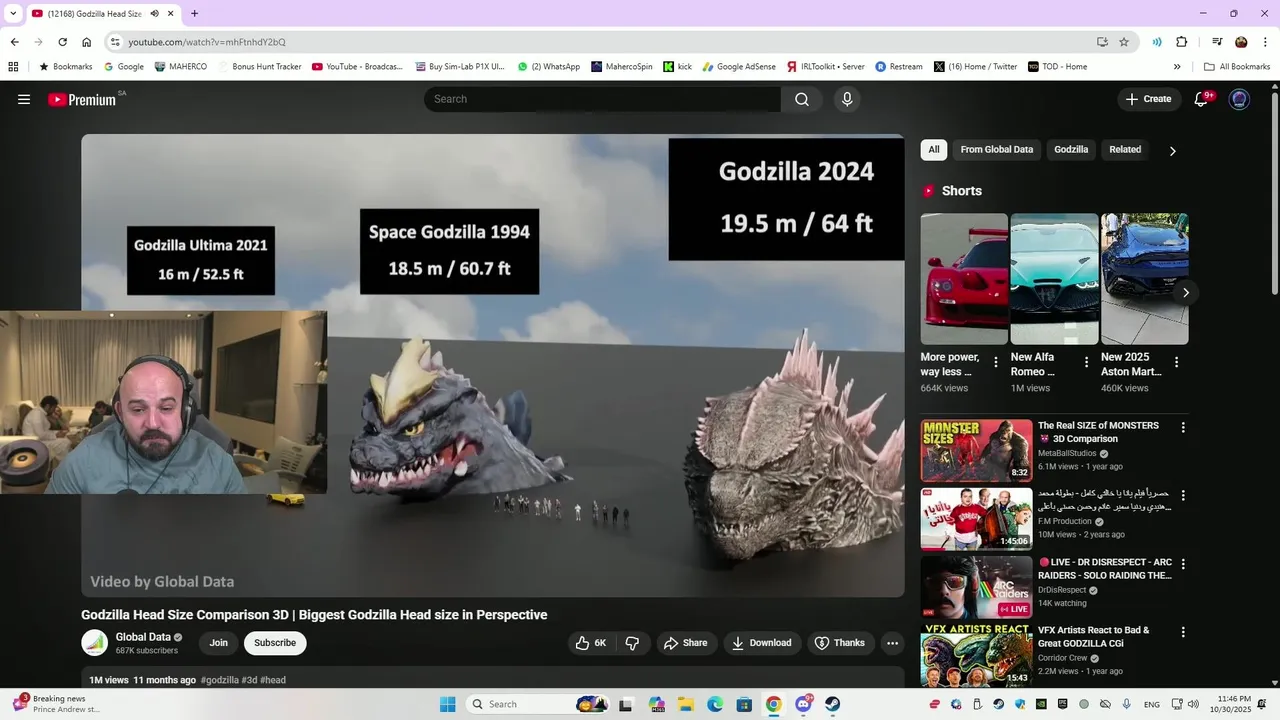Open Chrome home page button
Image resolution: width=1280 pixels, height=720 pixels.
point(87,42)
